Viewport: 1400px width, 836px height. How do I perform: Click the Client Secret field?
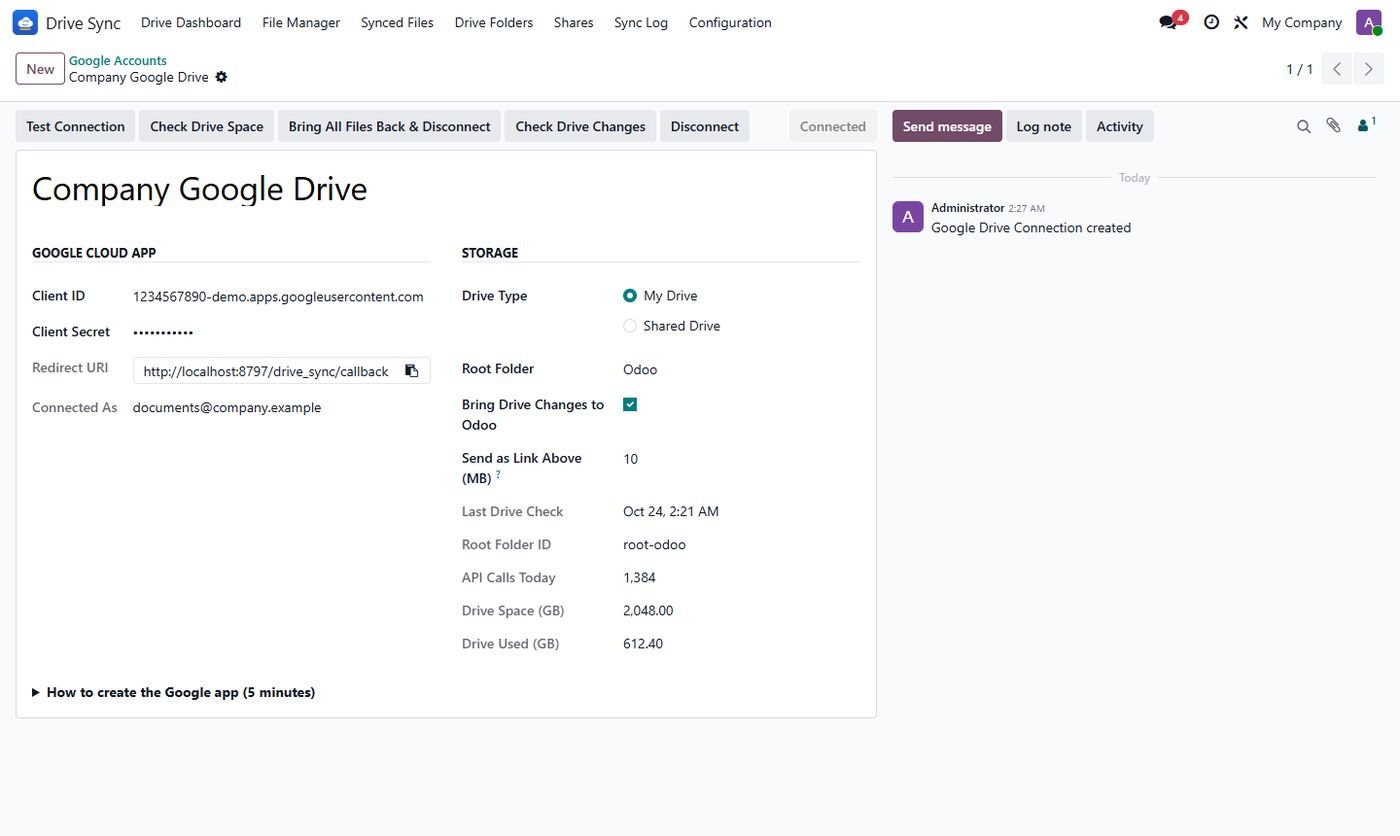coord(281,332)
